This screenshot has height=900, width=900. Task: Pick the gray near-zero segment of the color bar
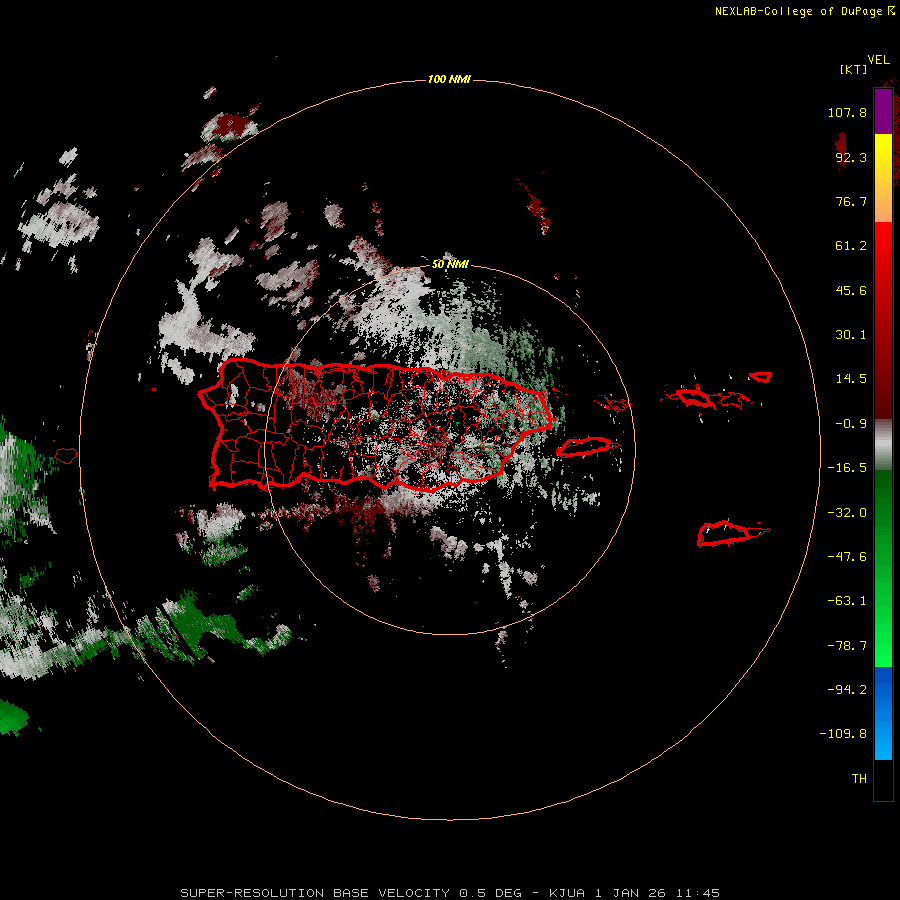pyautogui.click(x=883, y=445)
